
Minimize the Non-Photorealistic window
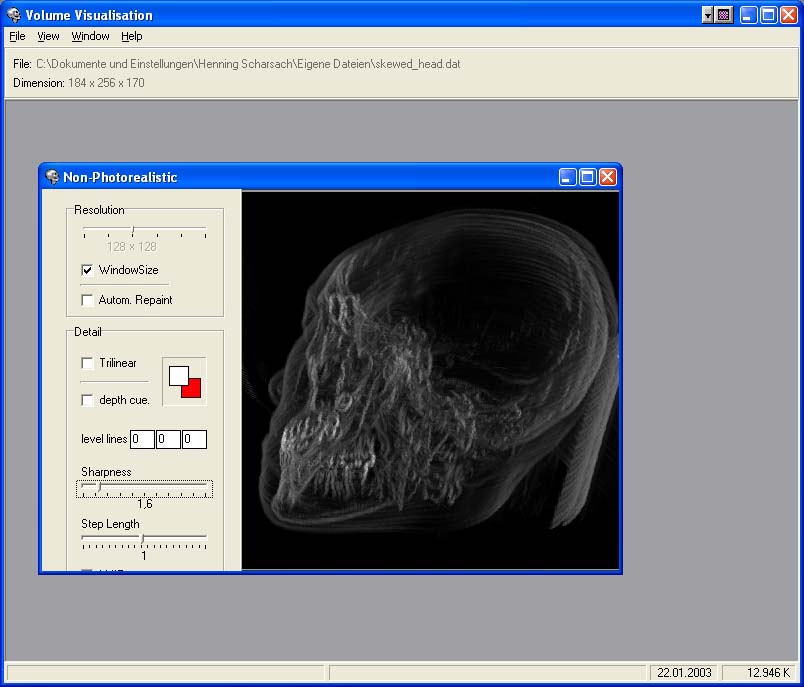(x=567, y=177)
